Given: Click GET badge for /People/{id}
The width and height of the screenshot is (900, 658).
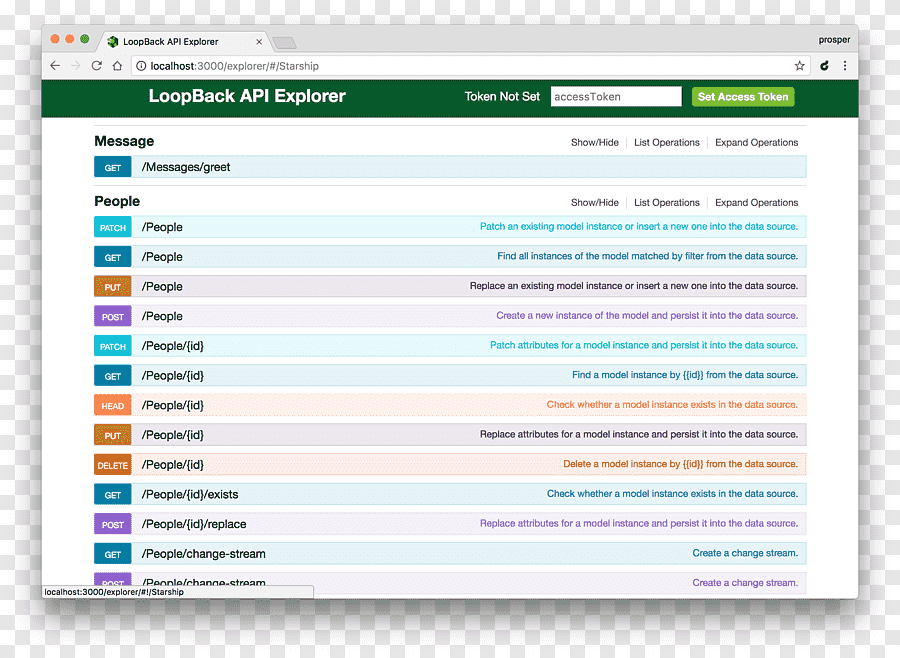Looking at the screenshot, I should [112, 376].
